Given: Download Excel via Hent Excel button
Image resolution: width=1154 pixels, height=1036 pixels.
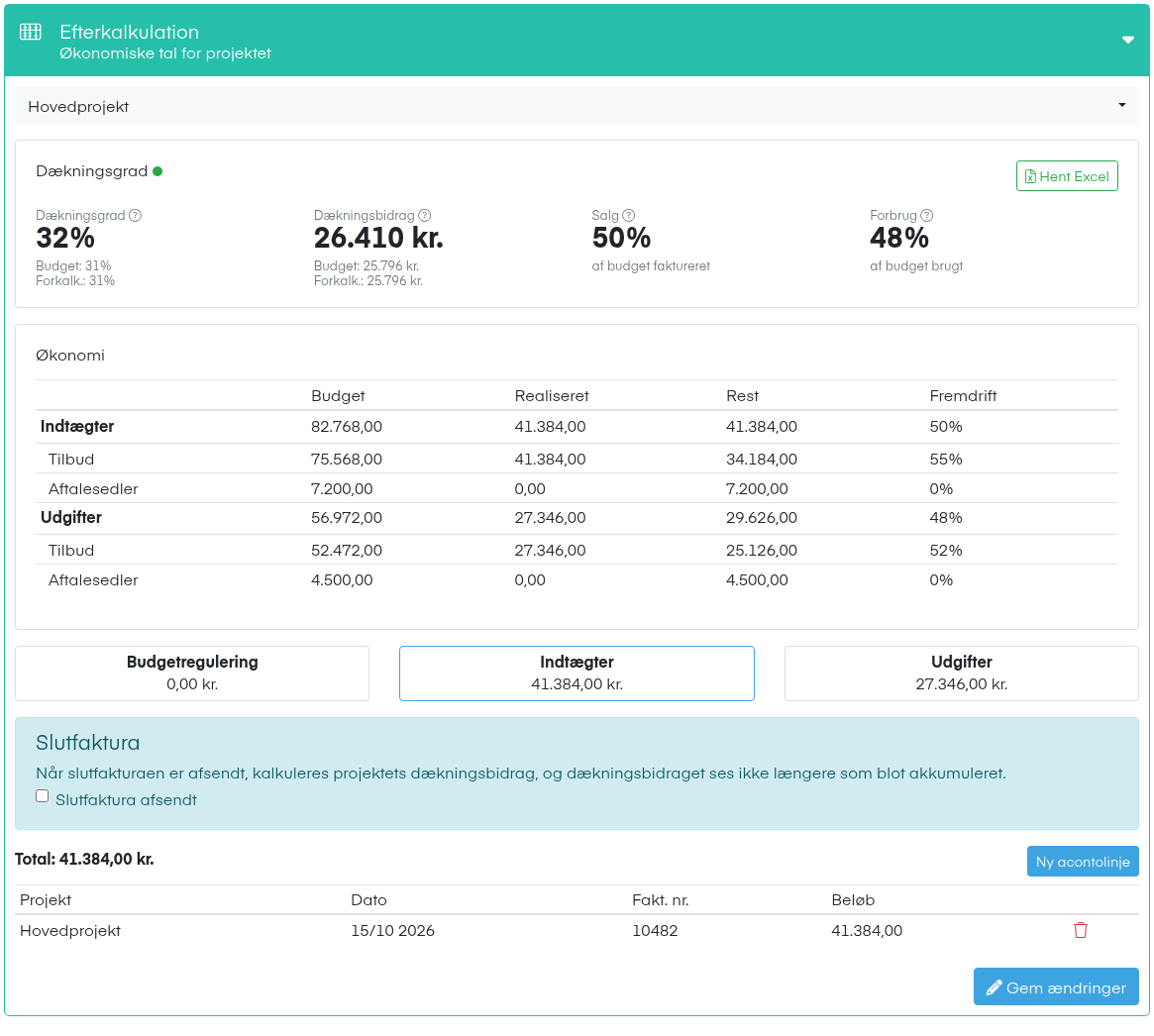Looking at the screenshot, I should (x=1067, y=176).
